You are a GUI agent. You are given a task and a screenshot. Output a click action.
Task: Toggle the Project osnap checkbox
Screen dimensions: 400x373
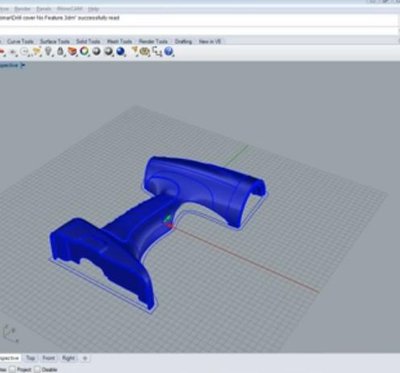(x=12, y=369)
